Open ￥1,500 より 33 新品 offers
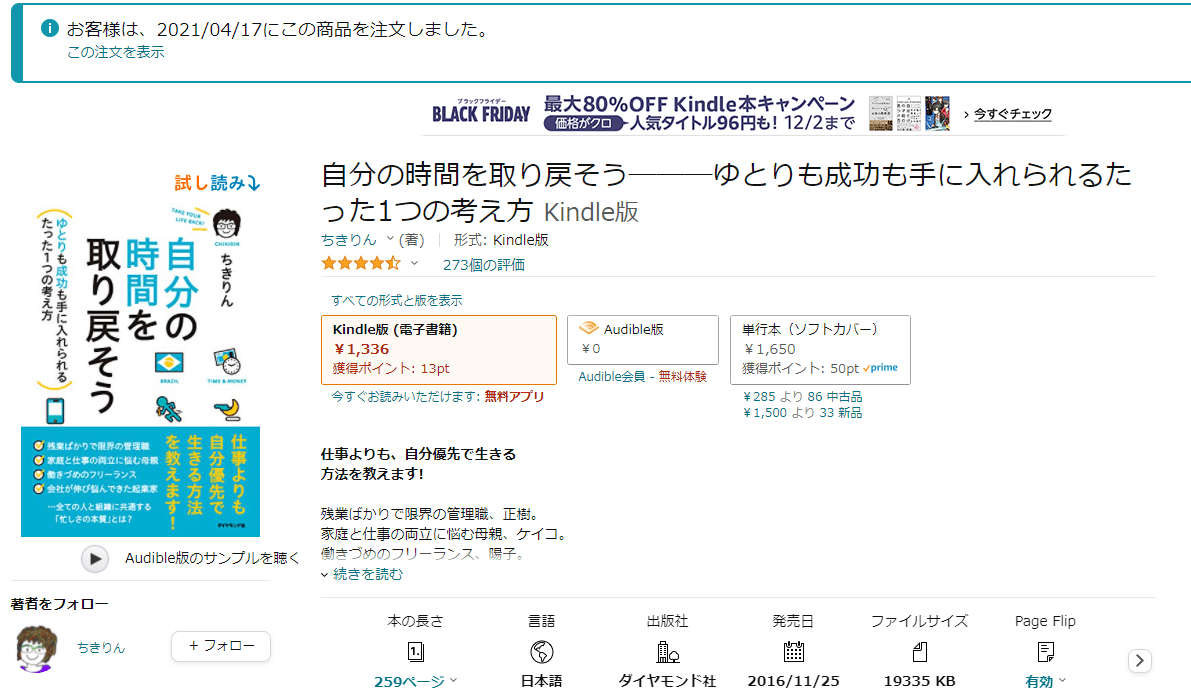 coord(802,413)
